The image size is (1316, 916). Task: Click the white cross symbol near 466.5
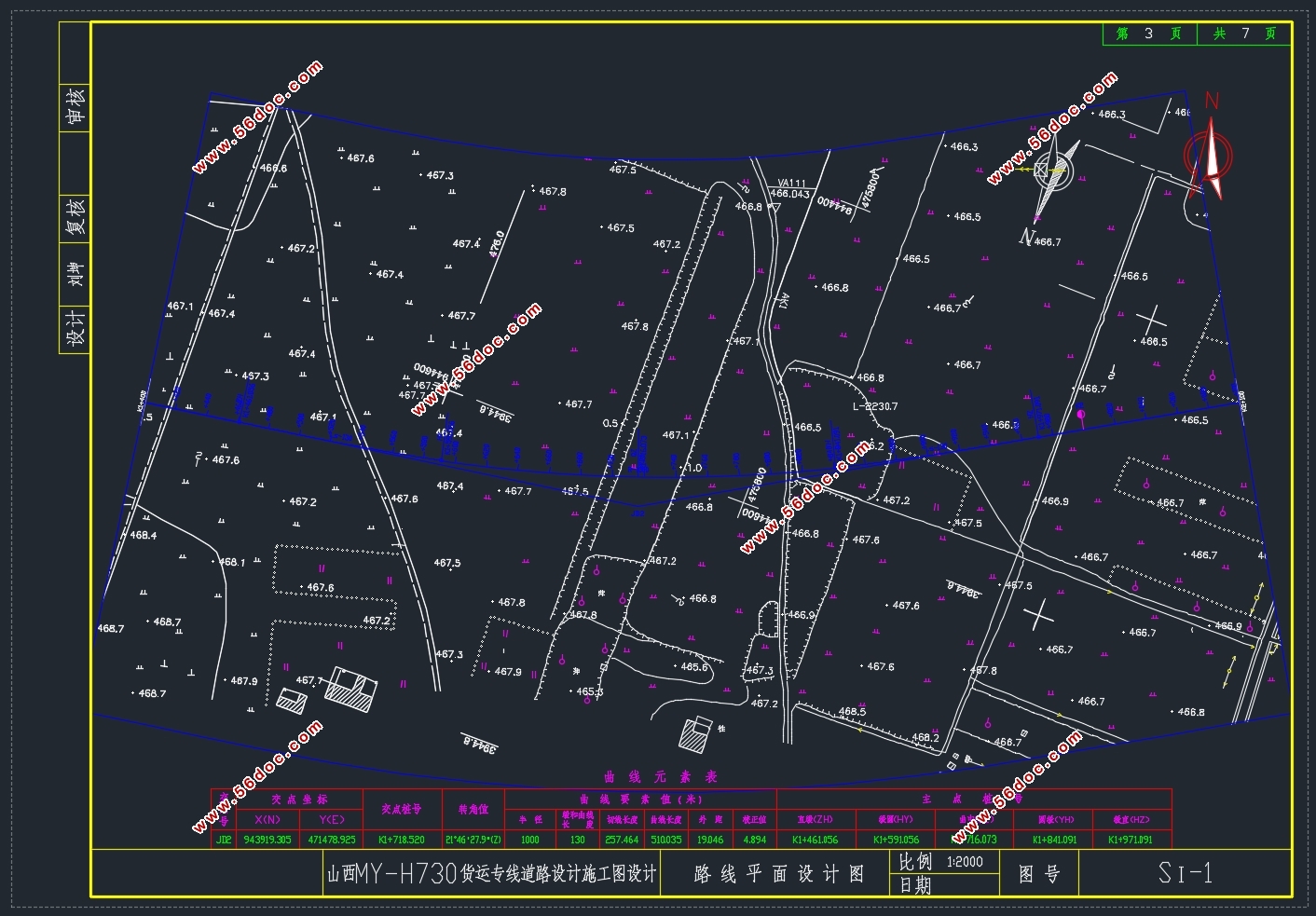pyautogui.click(x=1148, y=319)
